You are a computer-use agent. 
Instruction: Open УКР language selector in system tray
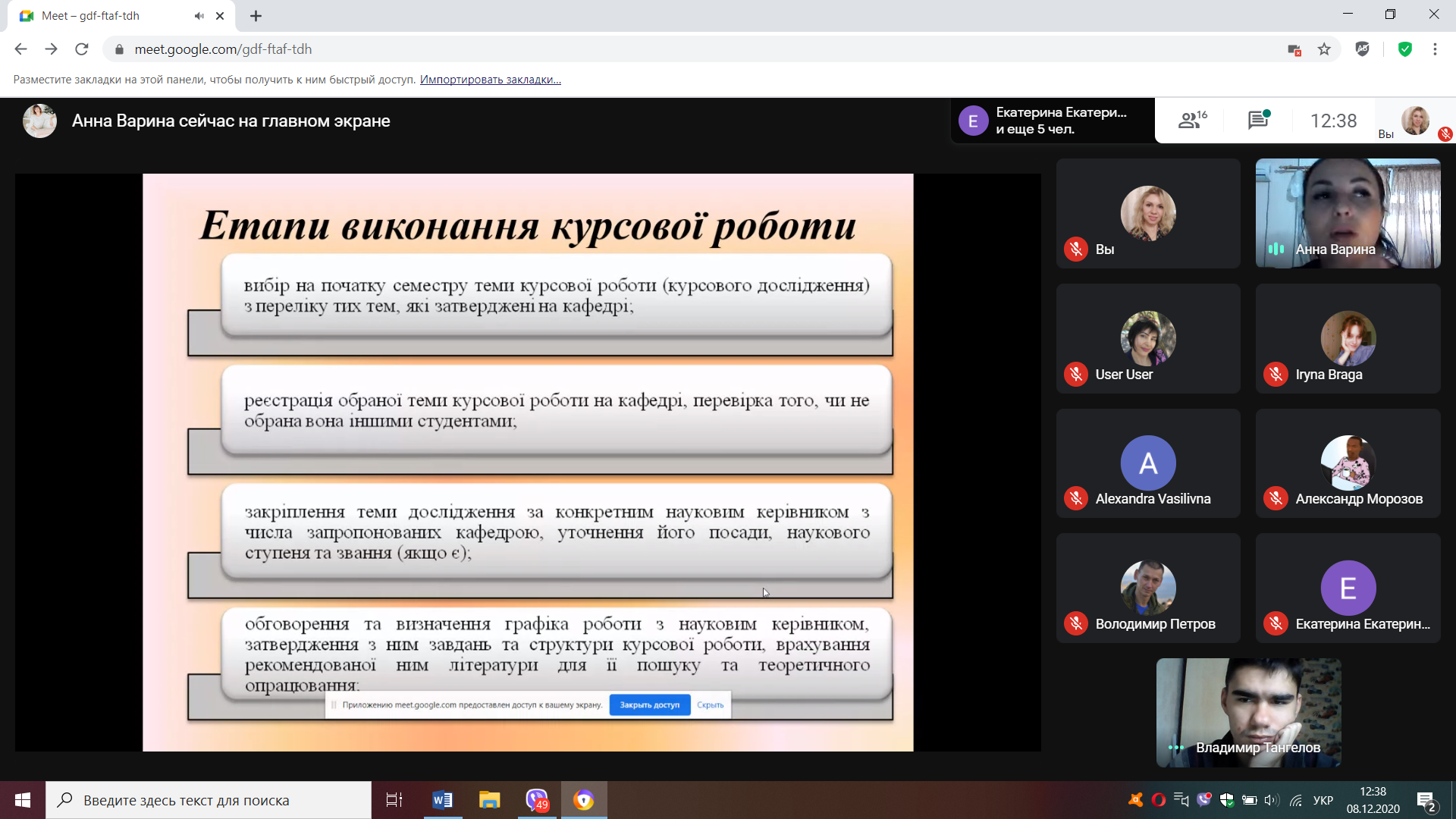pos(1323,800)
